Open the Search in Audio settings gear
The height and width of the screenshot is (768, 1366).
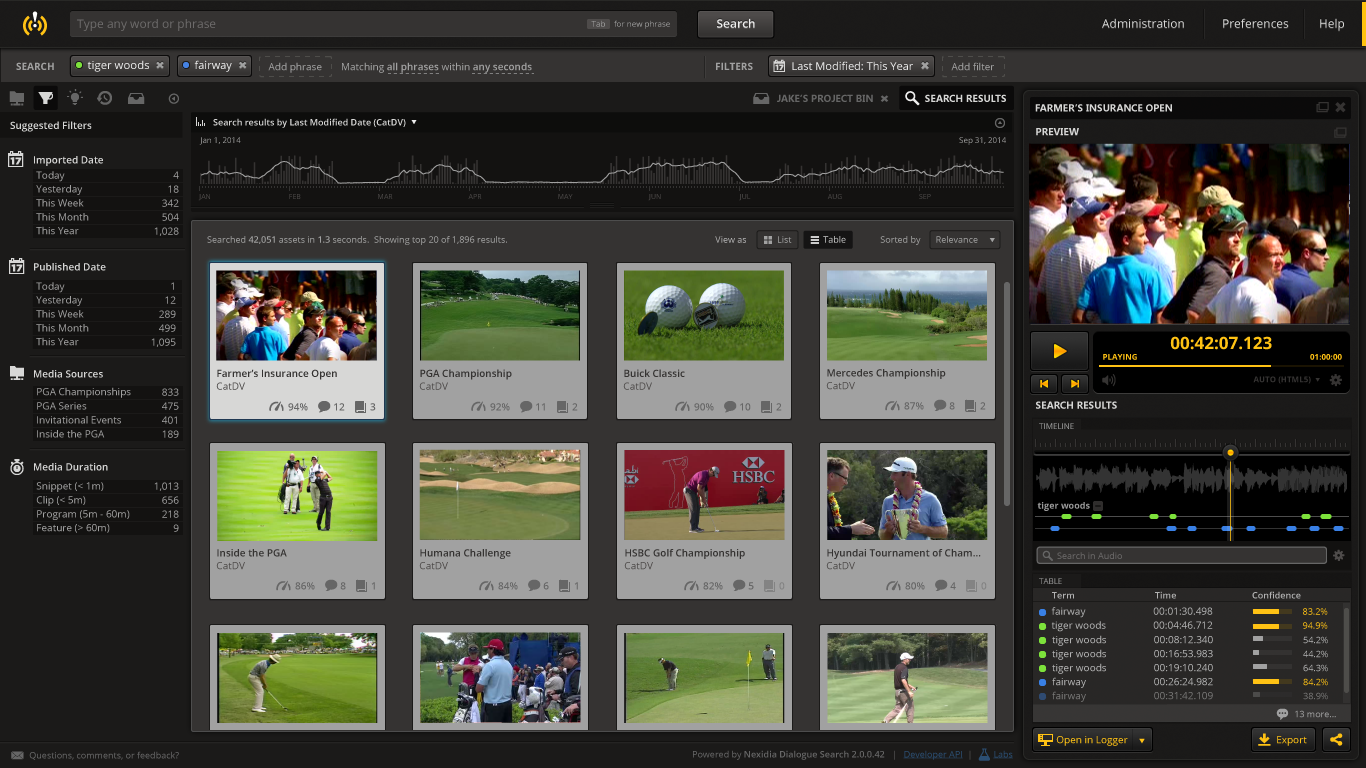tap(1339, 555)
